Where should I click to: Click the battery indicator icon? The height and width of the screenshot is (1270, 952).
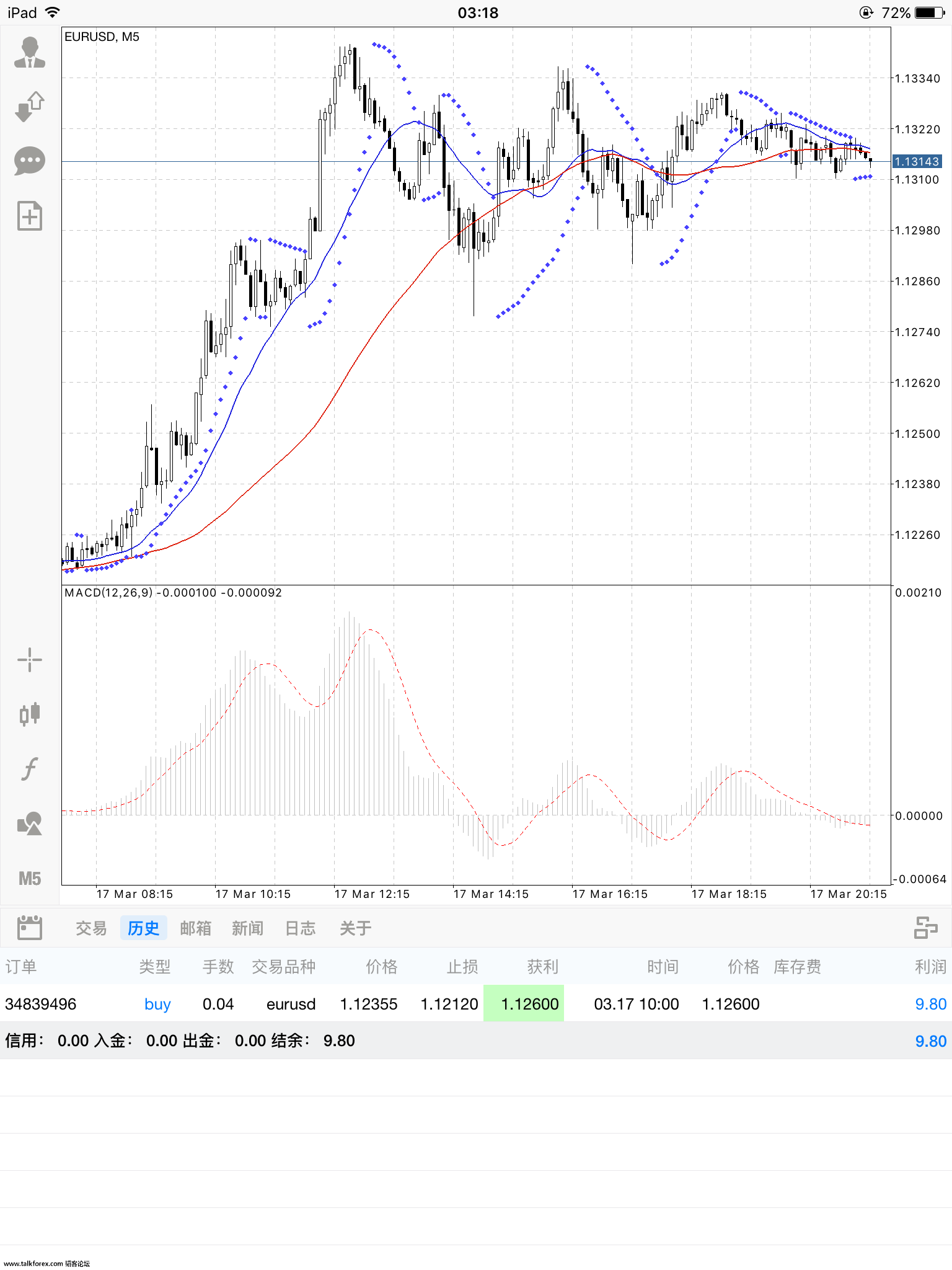tap(929, 12)
